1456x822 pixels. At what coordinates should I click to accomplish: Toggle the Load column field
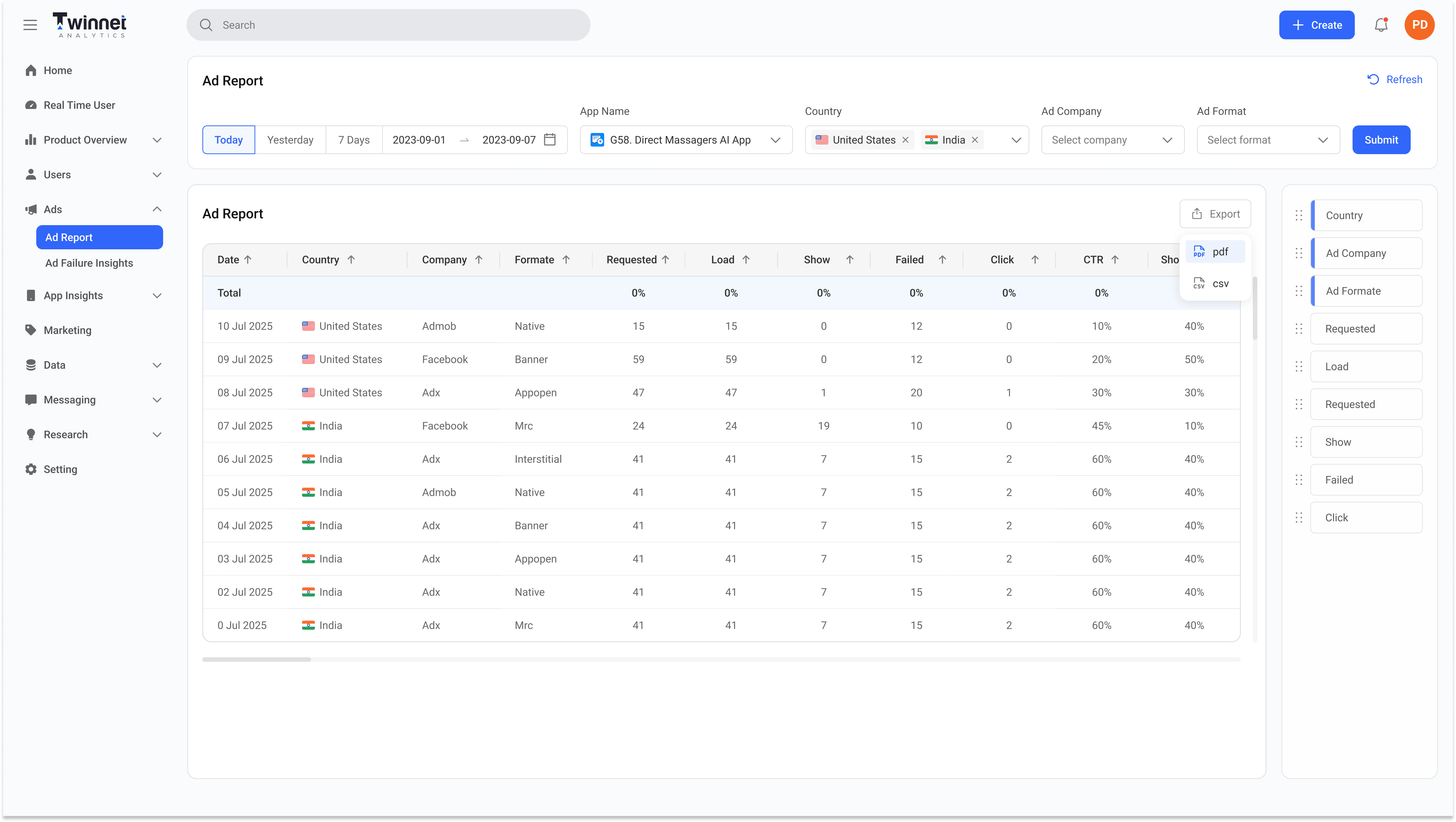(1366, 366)
